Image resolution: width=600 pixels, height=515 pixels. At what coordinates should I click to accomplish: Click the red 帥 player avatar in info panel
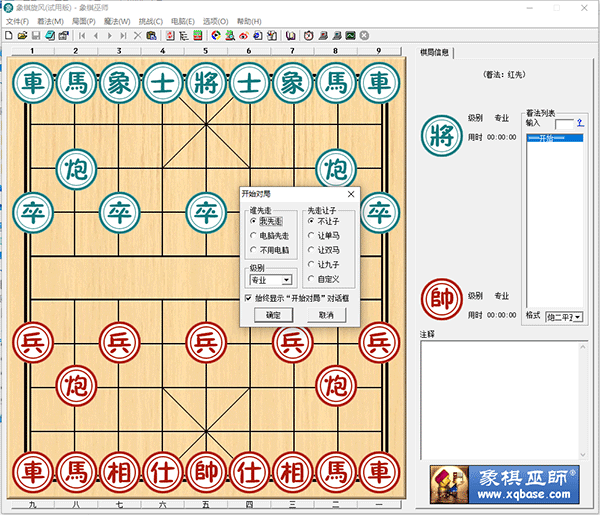click(x=442, y=299)
